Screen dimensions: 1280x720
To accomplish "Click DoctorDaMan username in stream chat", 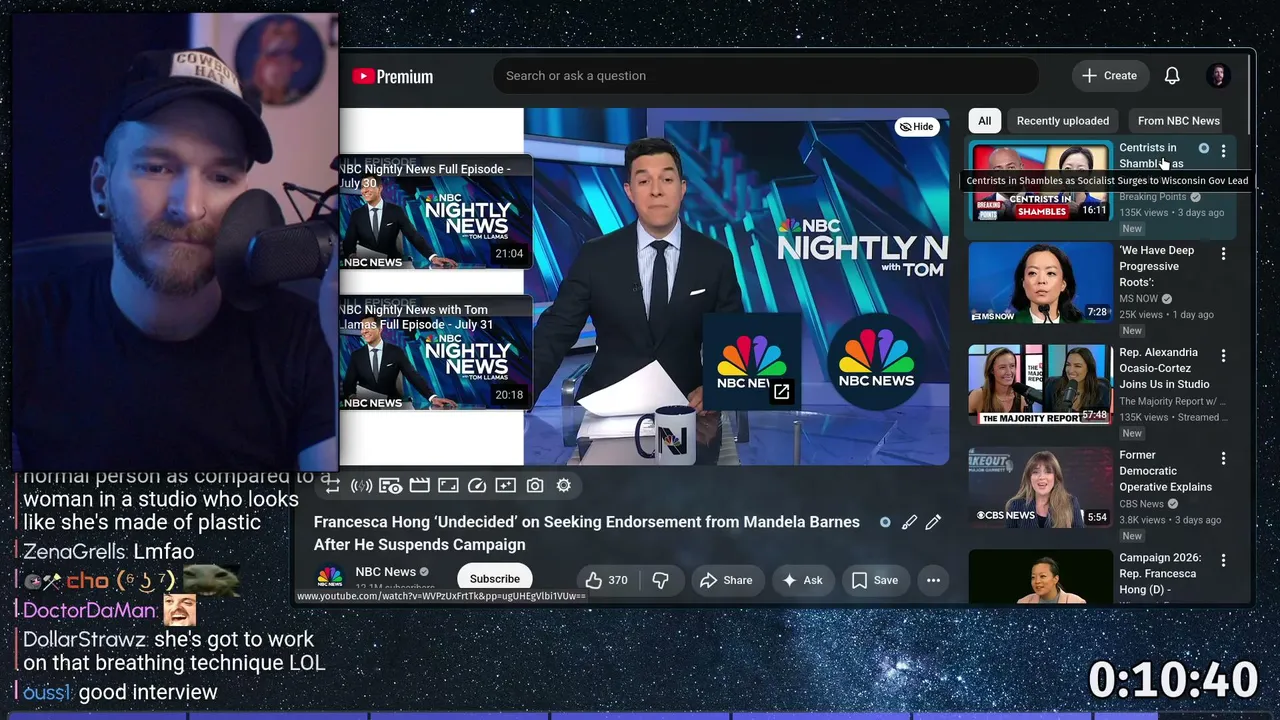I will [89, 610].
